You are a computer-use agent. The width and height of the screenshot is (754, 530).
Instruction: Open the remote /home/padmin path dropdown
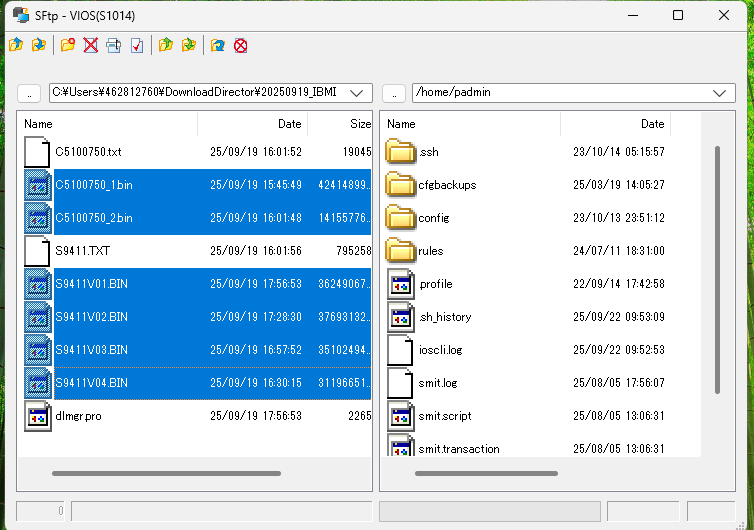coord(719,93)
